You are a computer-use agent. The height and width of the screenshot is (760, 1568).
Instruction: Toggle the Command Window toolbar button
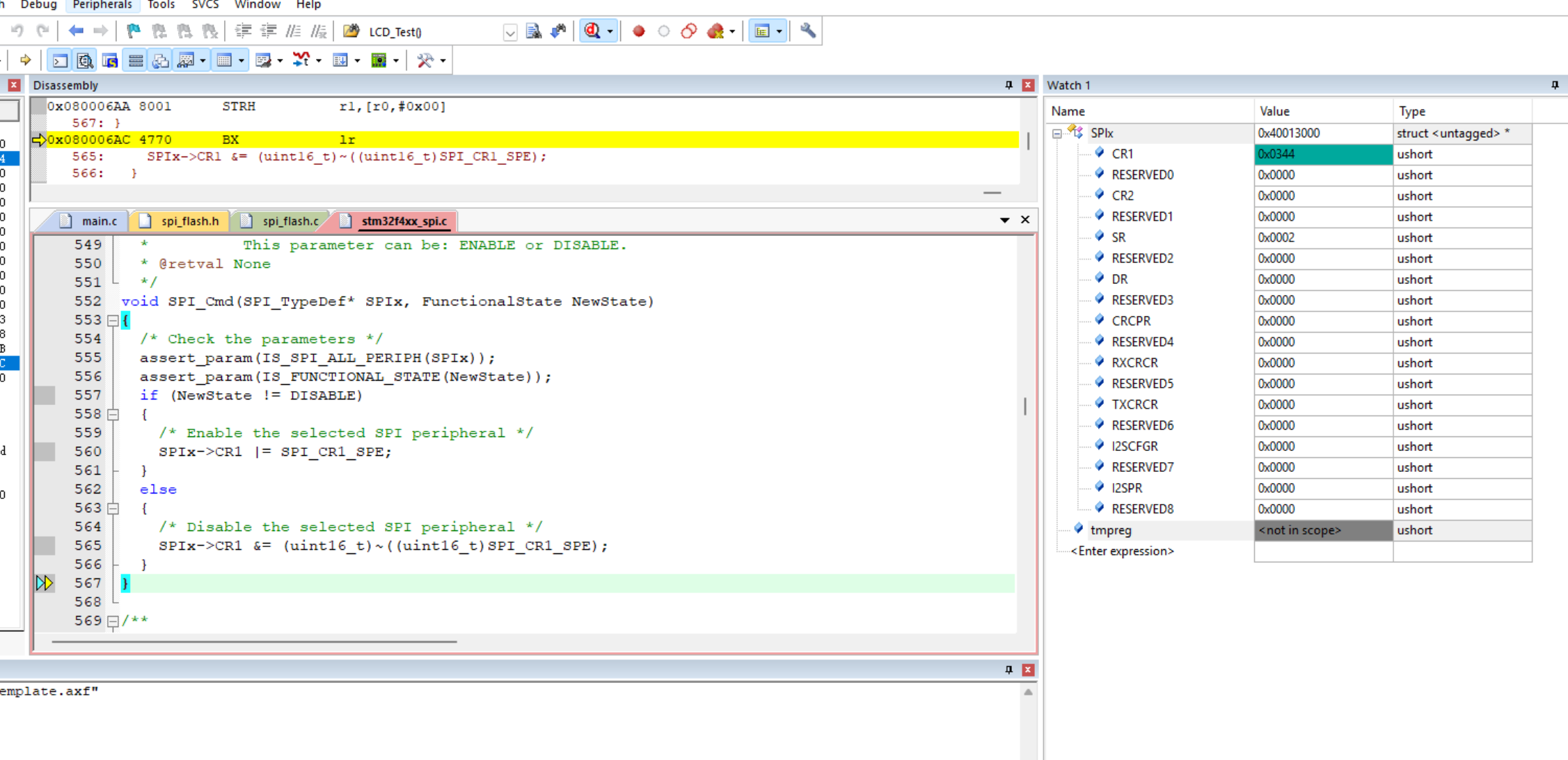pyautogui.click(x=61, y=61)
